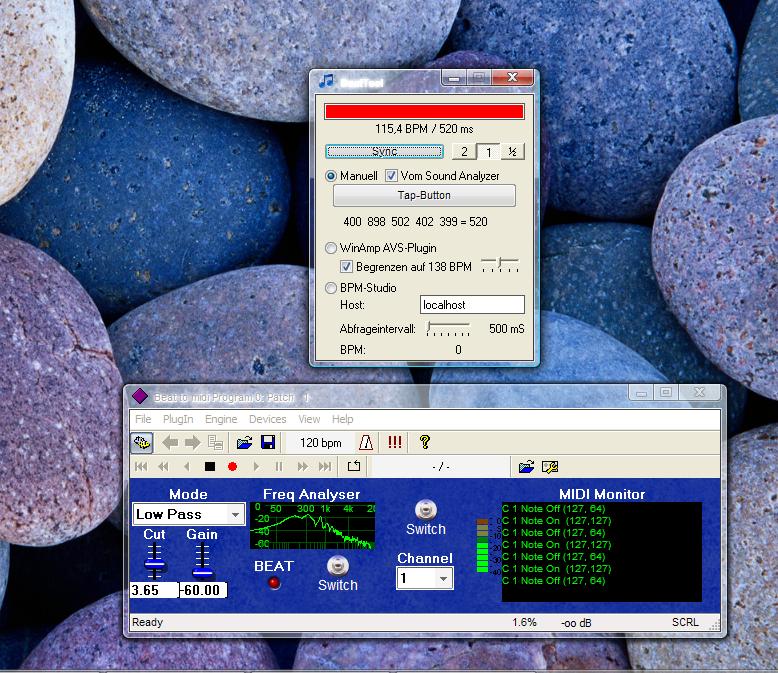Screen dimensions: 778x673
Task: Click the metronome icon in the toolbar
Action: click(367, 442)
